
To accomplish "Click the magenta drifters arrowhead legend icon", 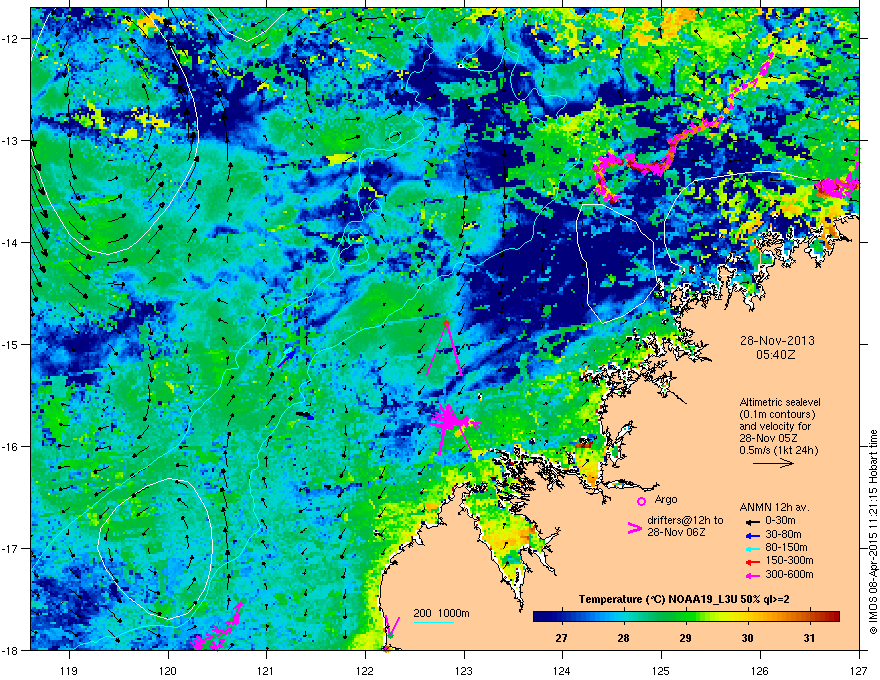I will [x=634, y=528].
